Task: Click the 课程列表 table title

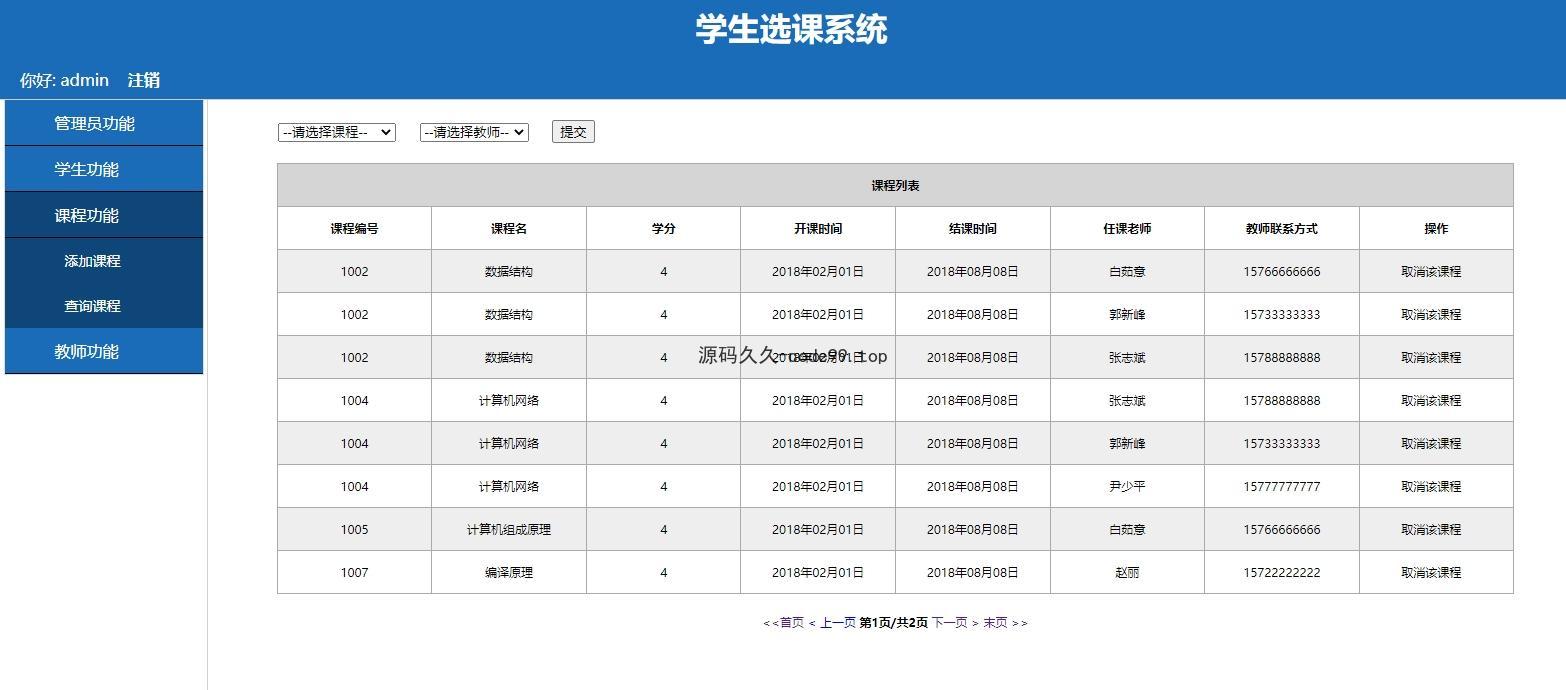Action: pos(895,186)
